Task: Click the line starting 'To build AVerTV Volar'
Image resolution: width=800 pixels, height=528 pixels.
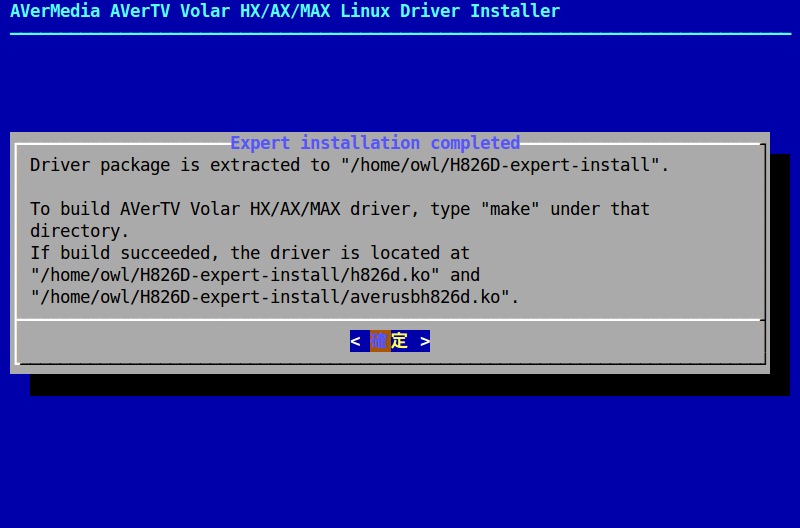Action: (x=340, y=209)
